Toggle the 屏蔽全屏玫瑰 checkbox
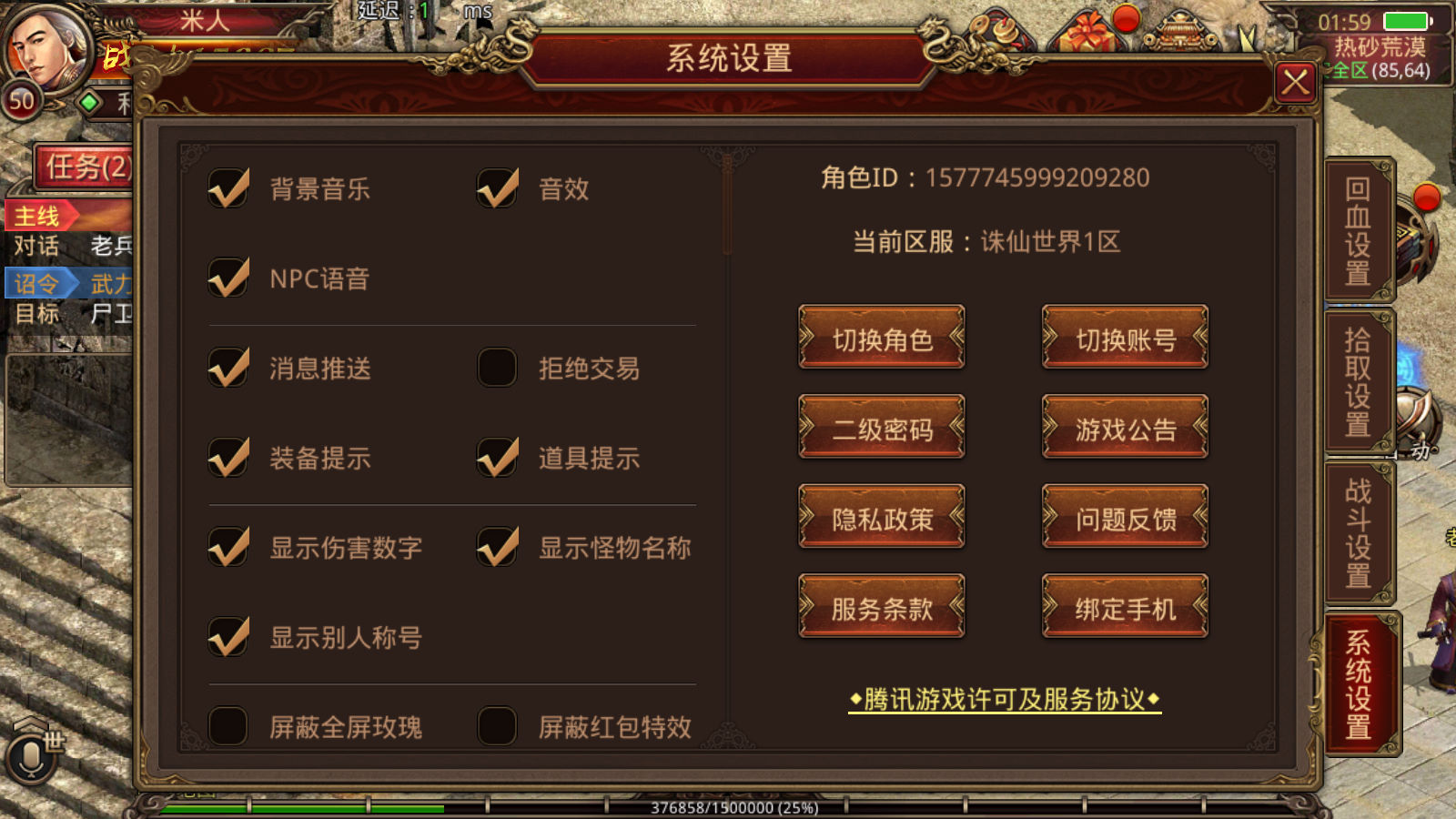1456x819 pixels. tap(227, 726)
